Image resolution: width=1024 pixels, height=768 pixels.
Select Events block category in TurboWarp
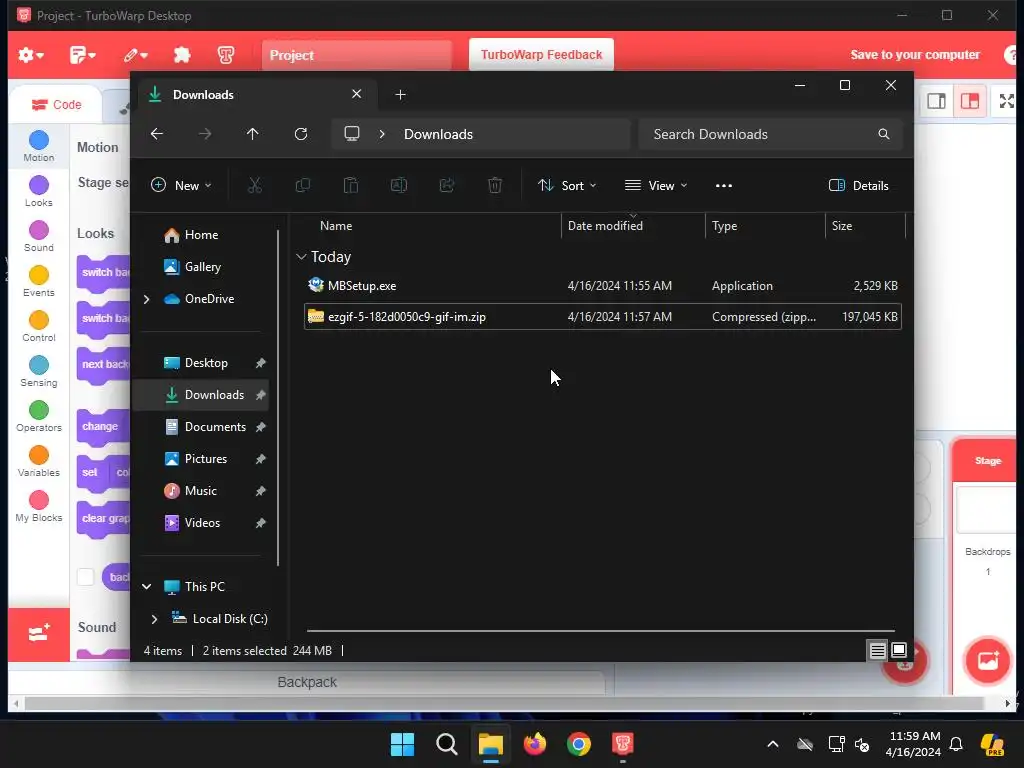39,281
